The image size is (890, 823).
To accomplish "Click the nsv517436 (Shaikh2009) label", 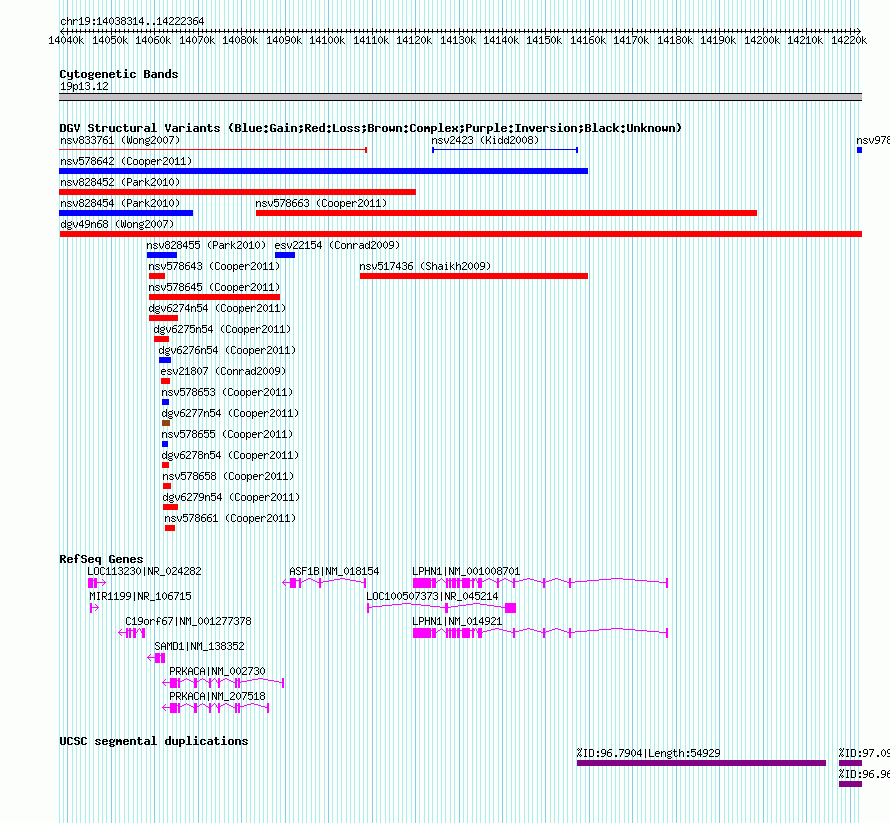I will tap(425, 266).
